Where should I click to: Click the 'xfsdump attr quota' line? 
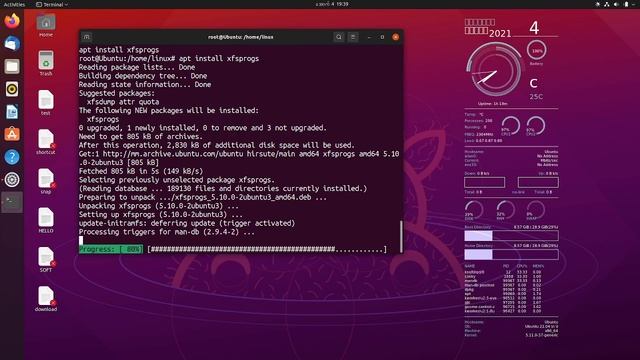coord(123,102)
